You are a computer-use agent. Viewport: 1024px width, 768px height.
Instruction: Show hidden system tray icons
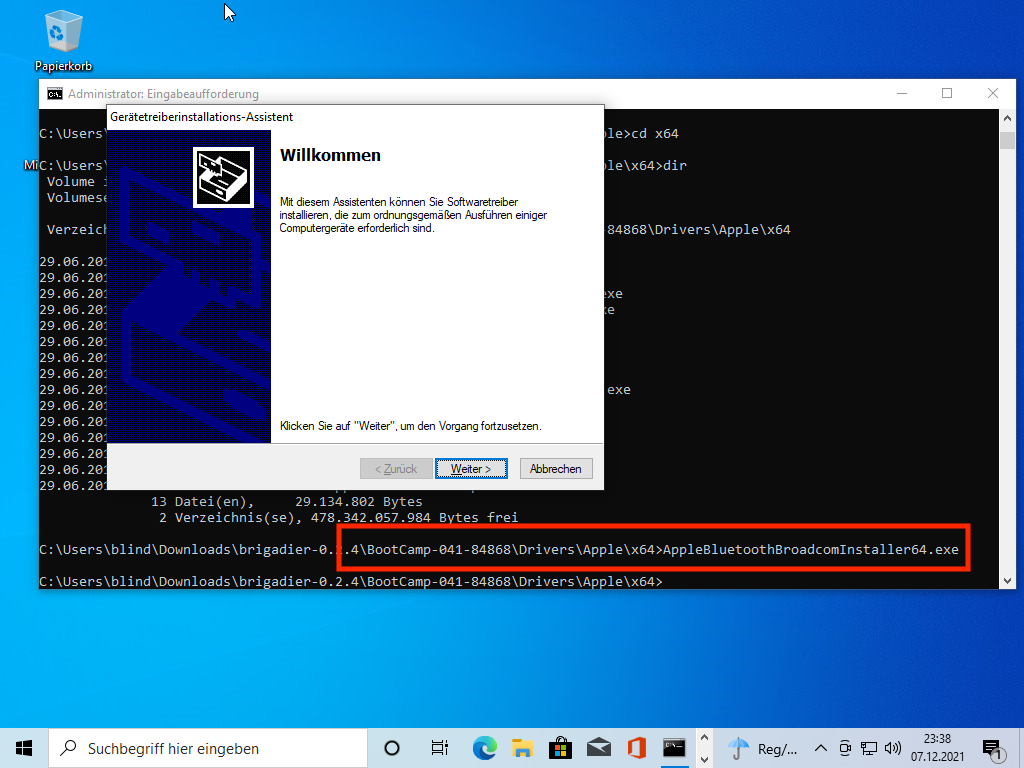[x=821, y=748]
